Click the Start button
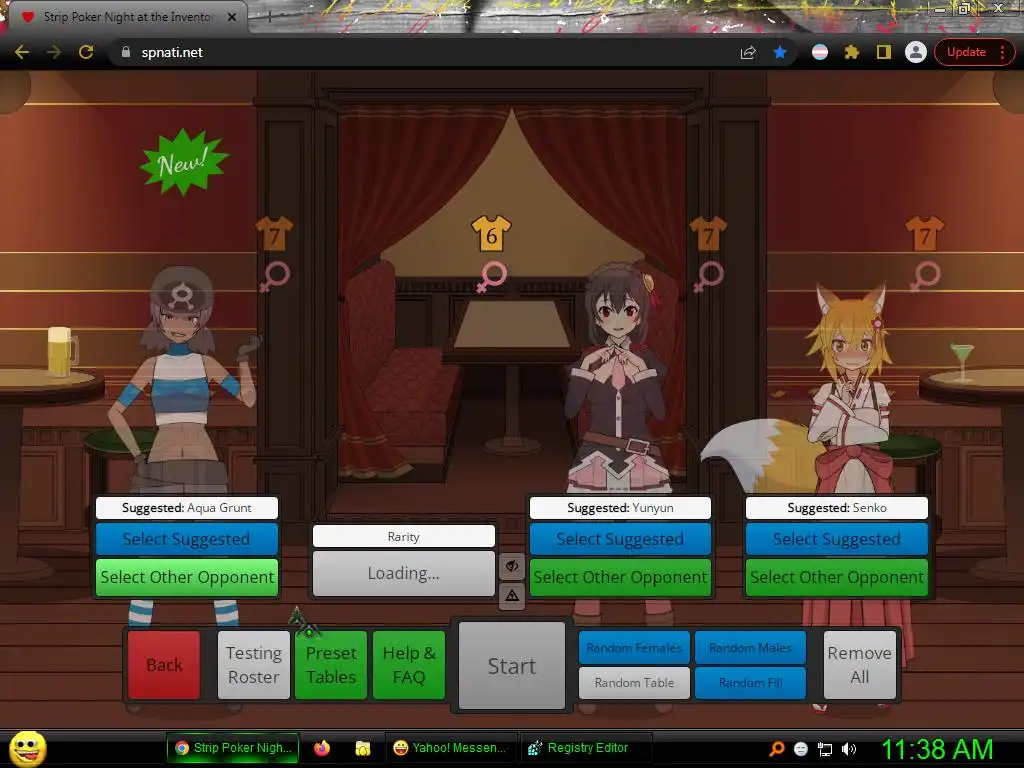Viewport: 1024px width, 768px height. click(x=512, y=665)
